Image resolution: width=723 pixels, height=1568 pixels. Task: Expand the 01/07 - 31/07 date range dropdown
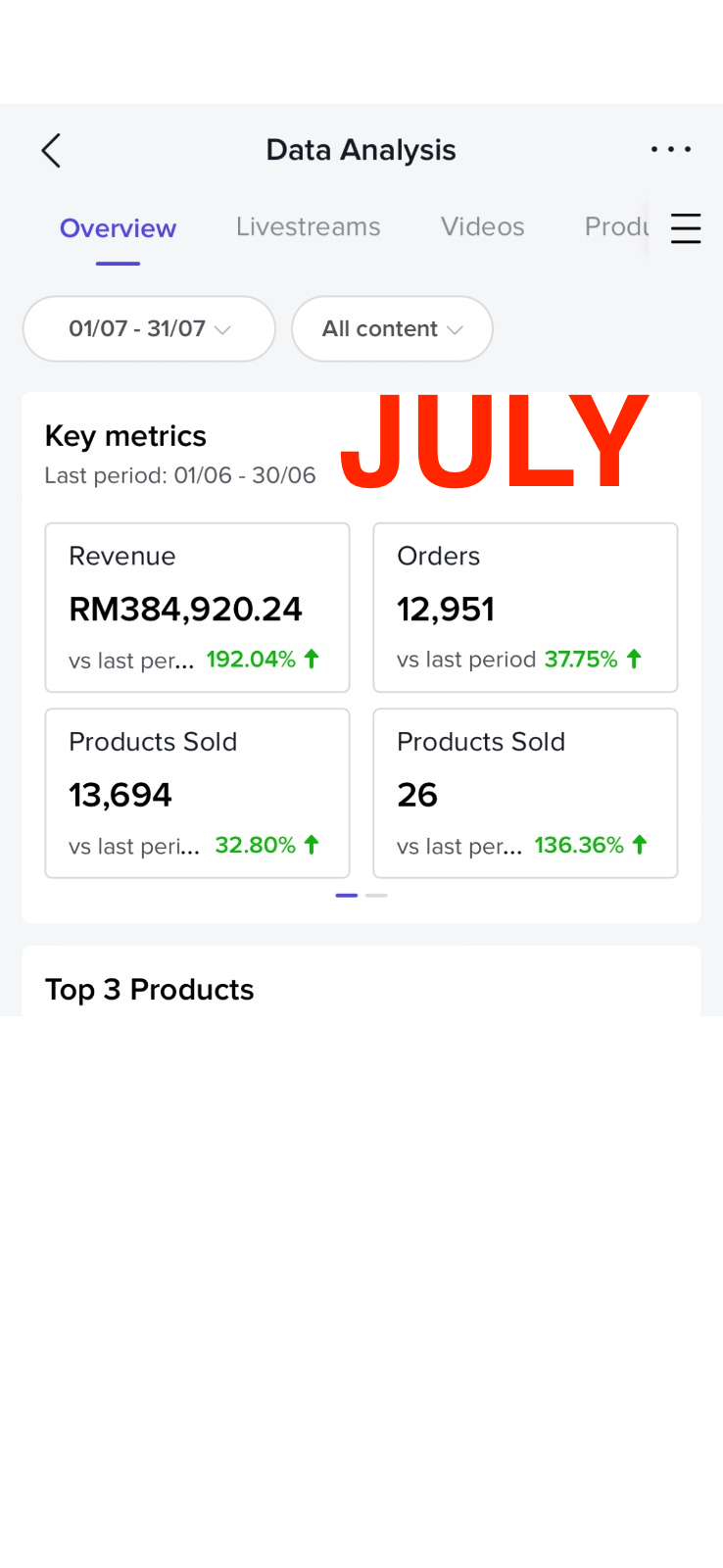[149, 329]
